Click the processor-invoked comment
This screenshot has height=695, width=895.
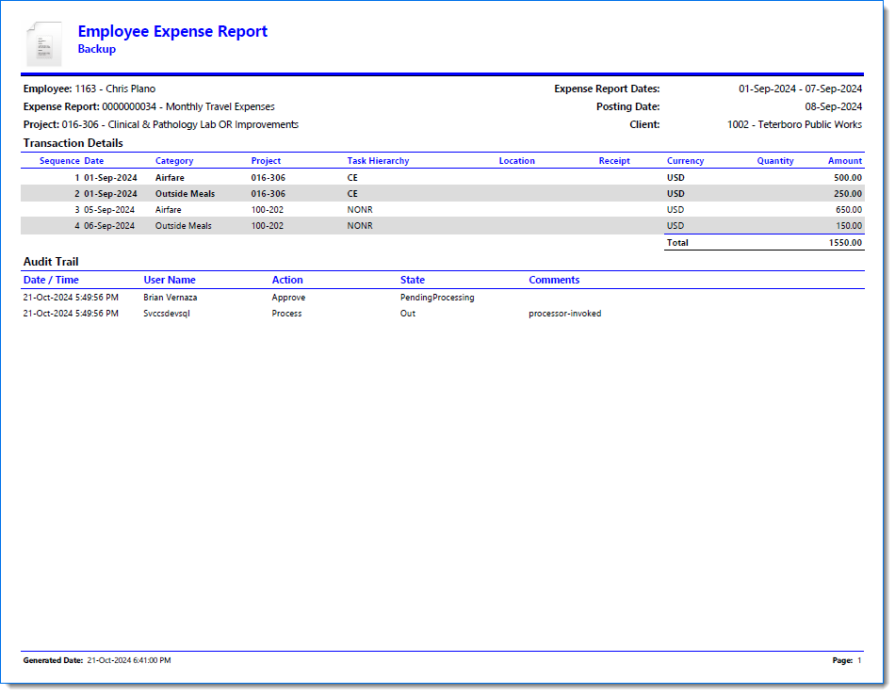click(565, 314)
